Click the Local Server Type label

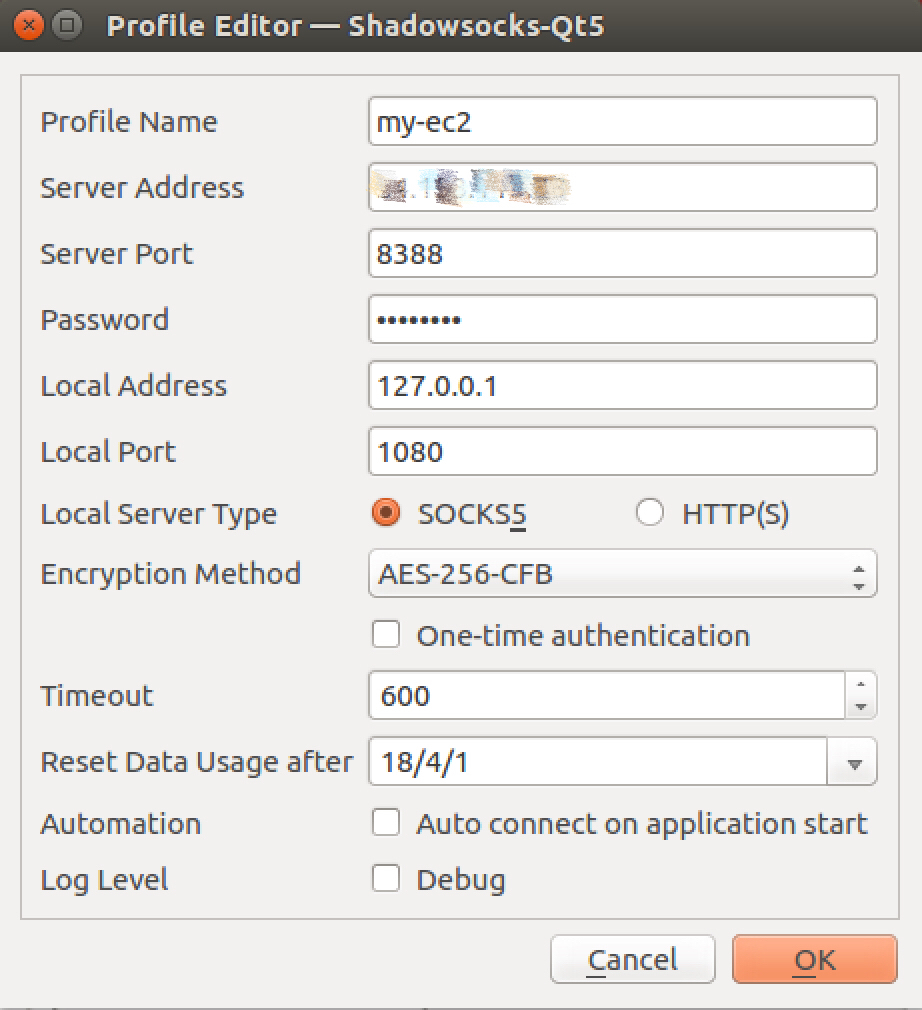(158, 514)
